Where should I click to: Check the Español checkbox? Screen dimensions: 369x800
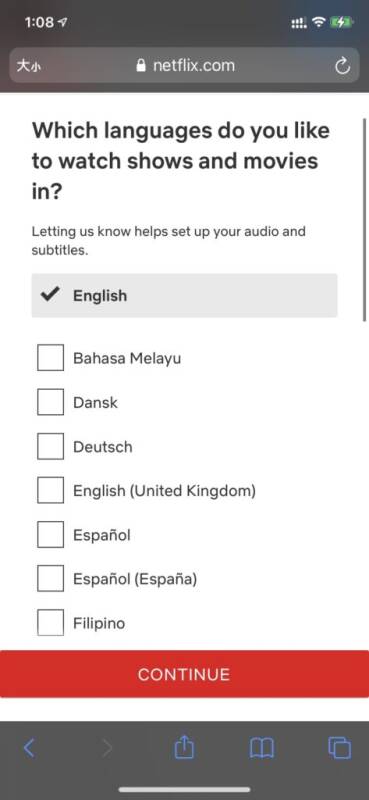point(51,534)
